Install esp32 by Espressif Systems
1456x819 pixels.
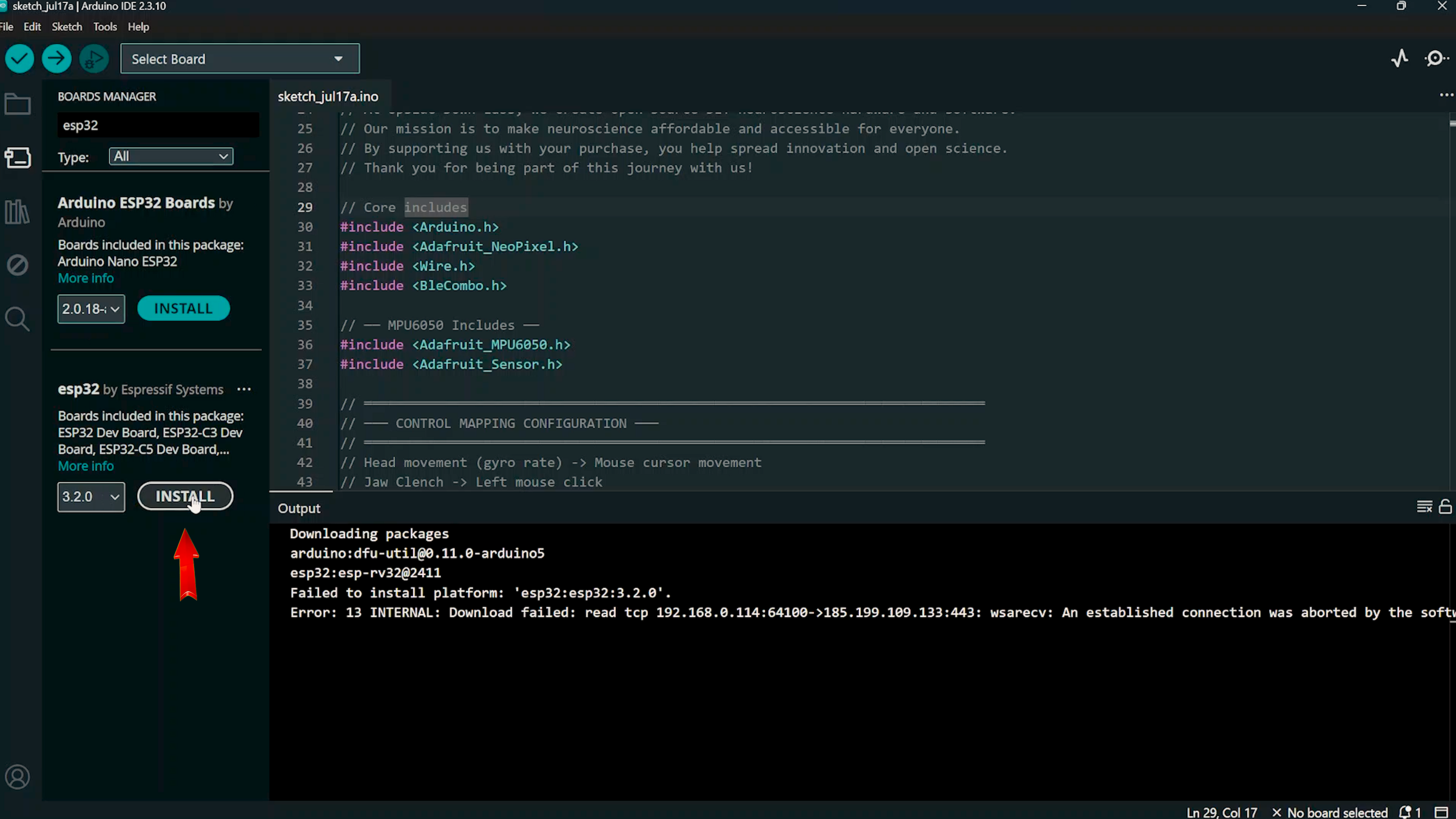point(185,496)
